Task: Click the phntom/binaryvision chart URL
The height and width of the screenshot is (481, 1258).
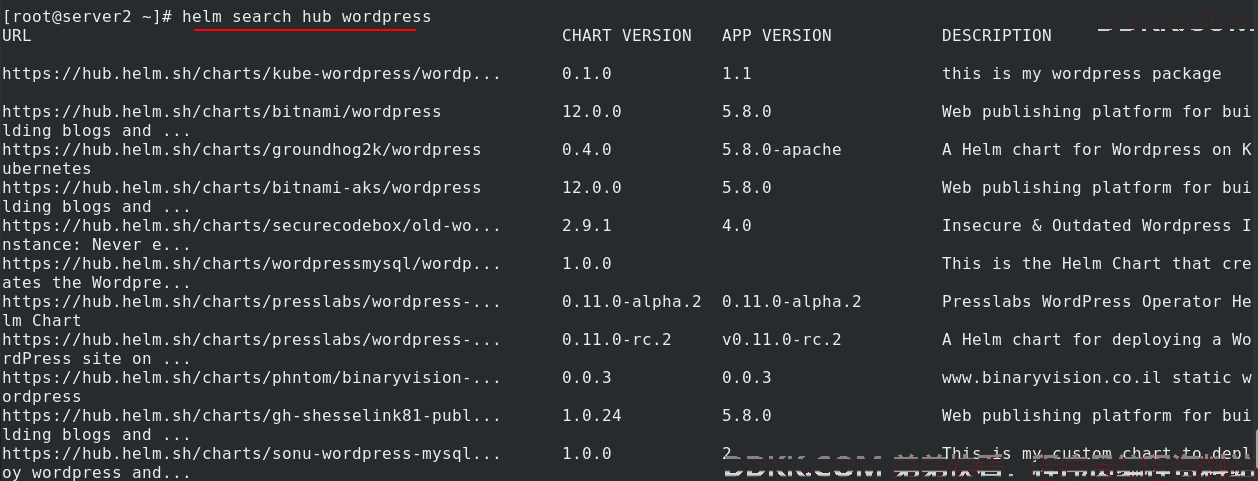Action: pyautogui.click(x=252, y=377)
